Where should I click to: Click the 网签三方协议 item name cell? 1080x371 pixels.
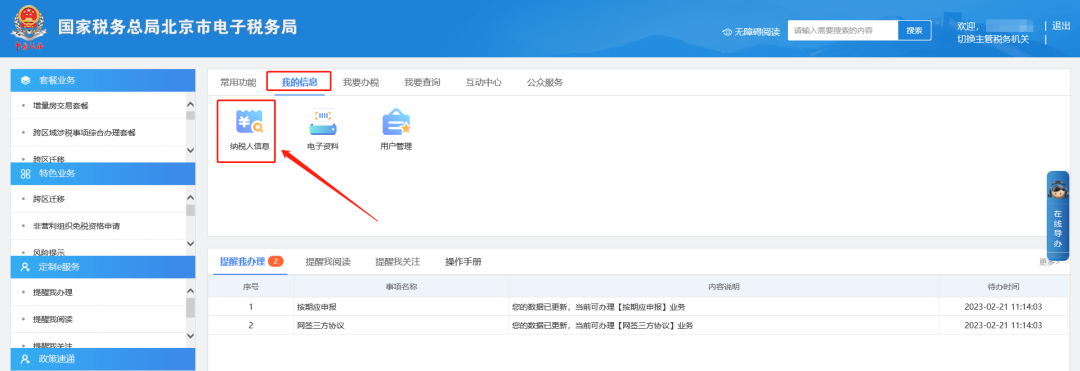[402, 325]
